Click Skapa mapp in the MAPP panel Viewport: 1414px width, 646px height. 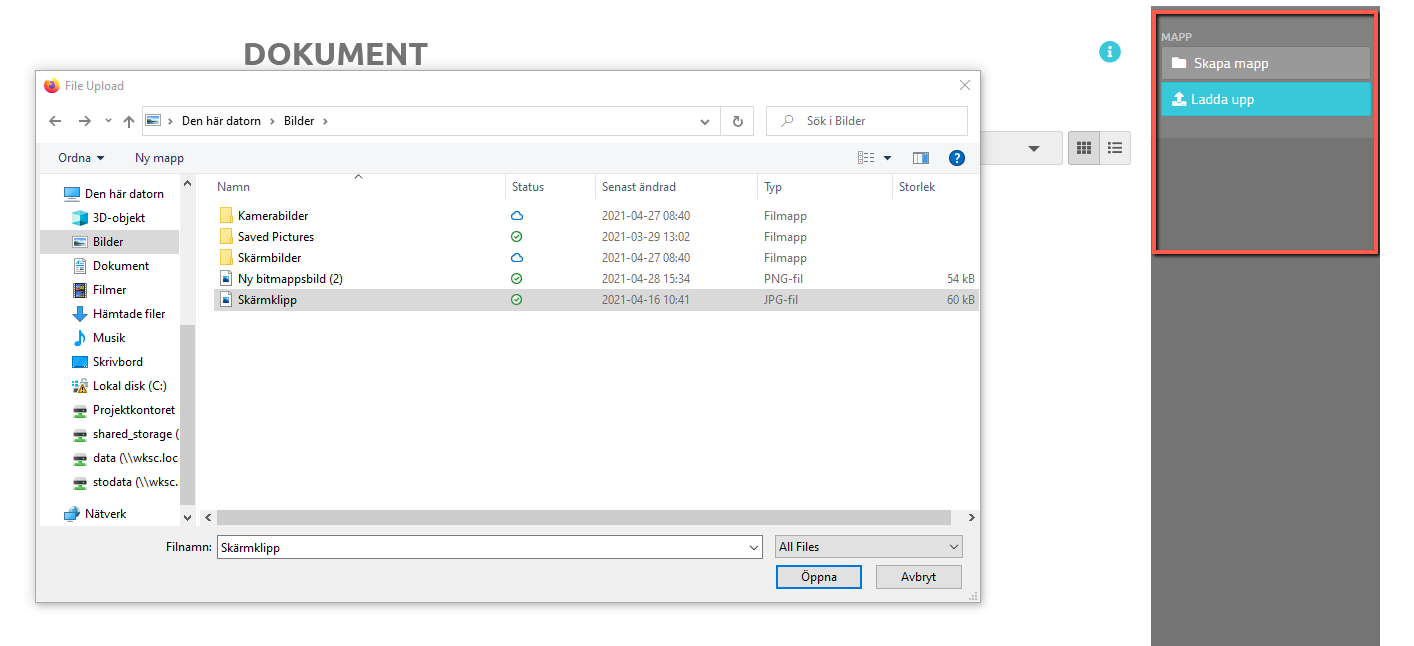coord(1265,63)
